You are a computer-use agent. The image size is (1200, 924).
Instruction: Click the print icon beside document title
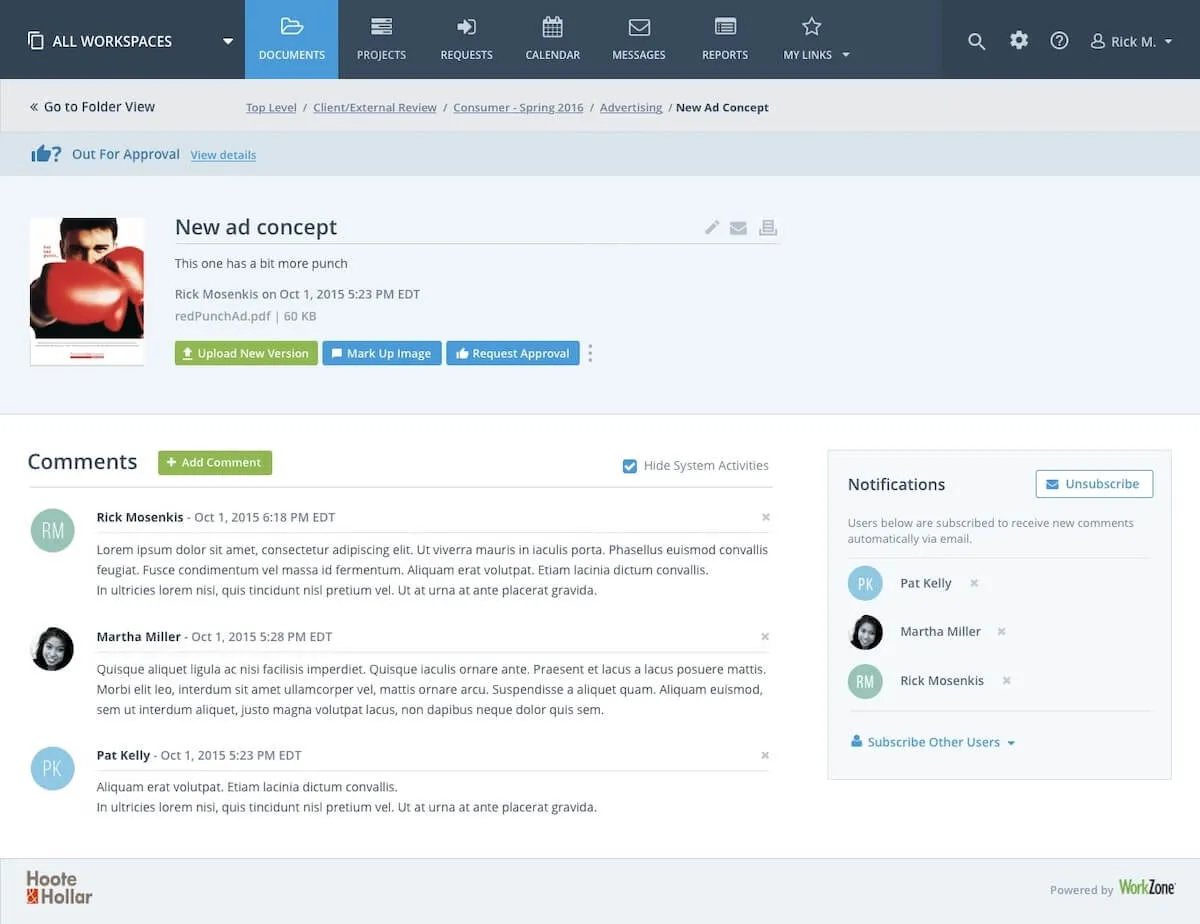pos(768,228)
